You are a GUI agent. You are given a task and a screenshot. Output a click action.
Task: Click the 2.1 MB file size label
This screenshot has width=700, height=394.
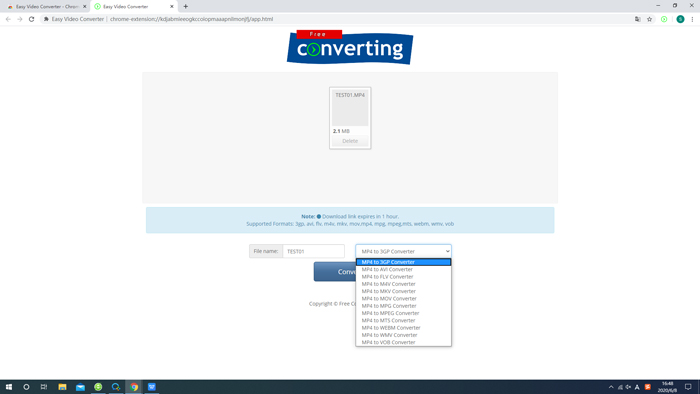pos(341,131)
